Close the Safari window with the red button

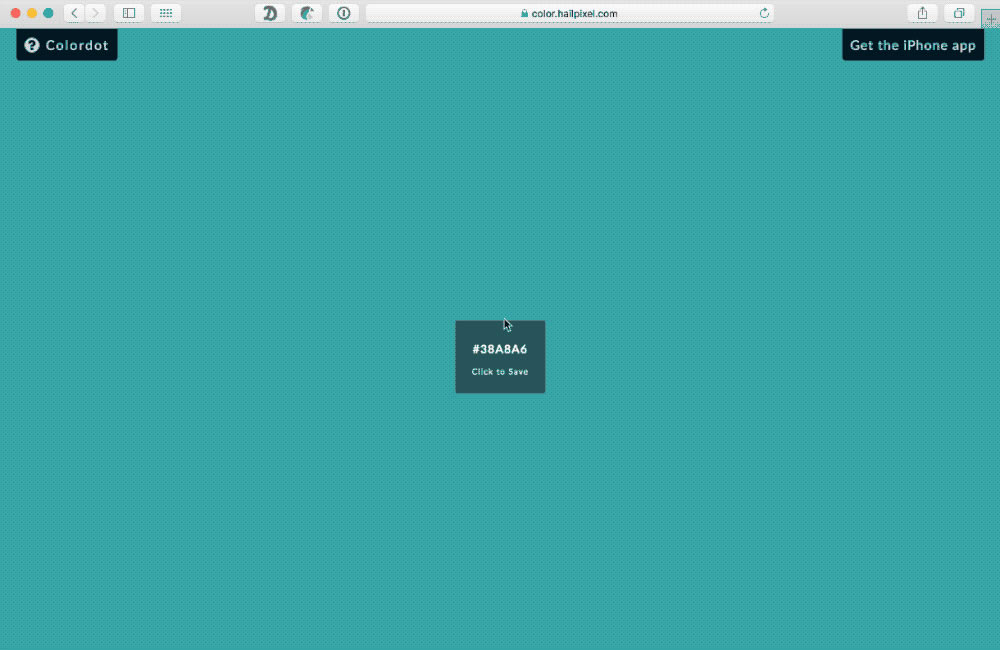click(16, 13)
